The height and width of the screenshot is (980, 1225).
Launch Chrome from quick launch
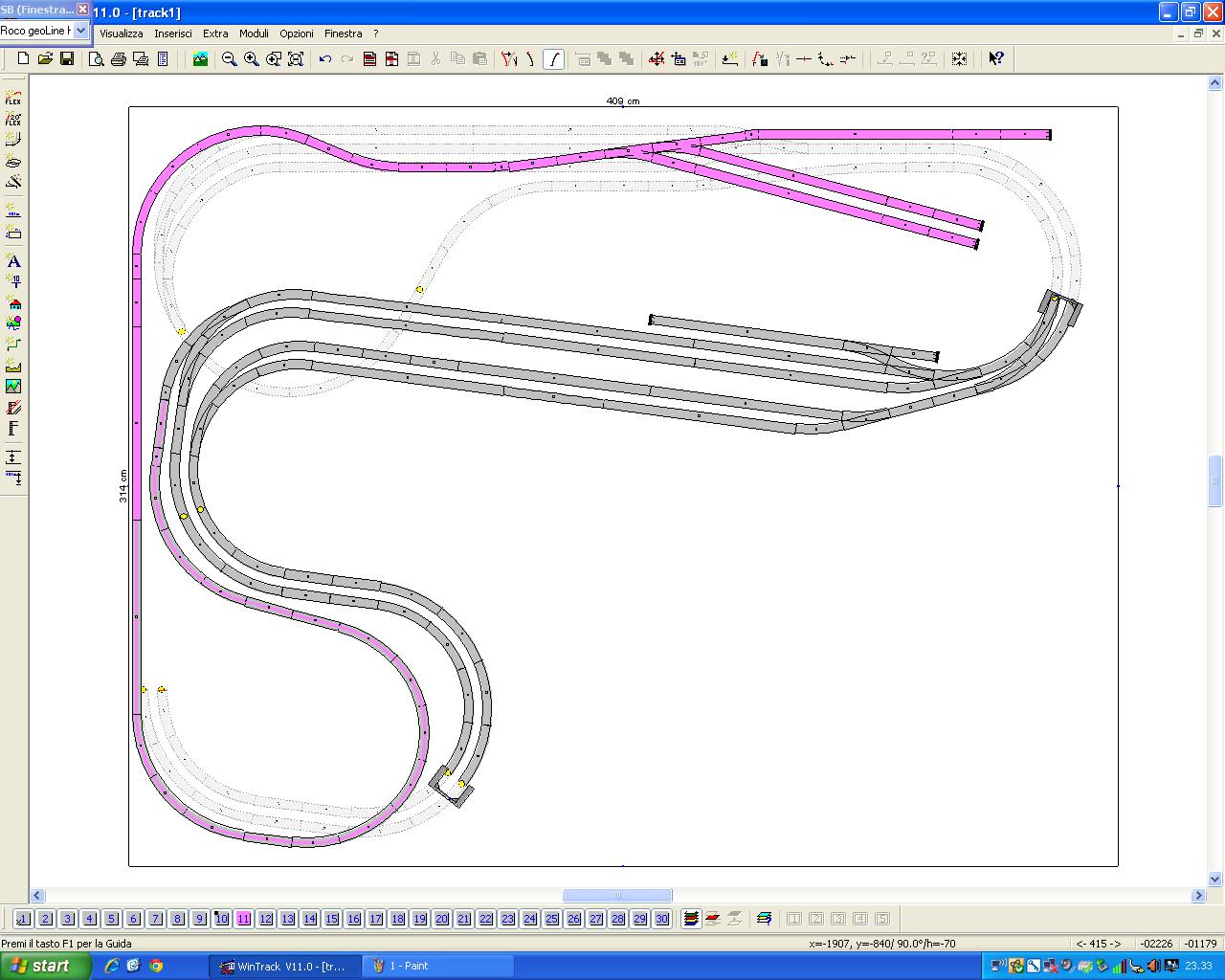156,966
